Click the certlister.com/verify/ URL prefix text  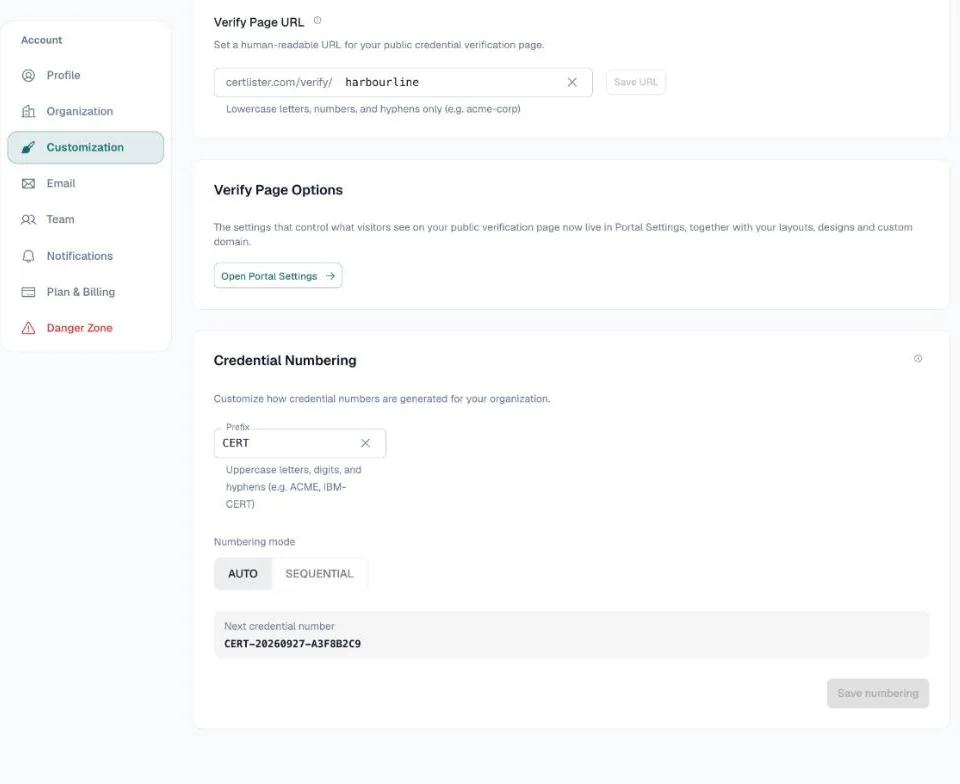click(279, 82)
